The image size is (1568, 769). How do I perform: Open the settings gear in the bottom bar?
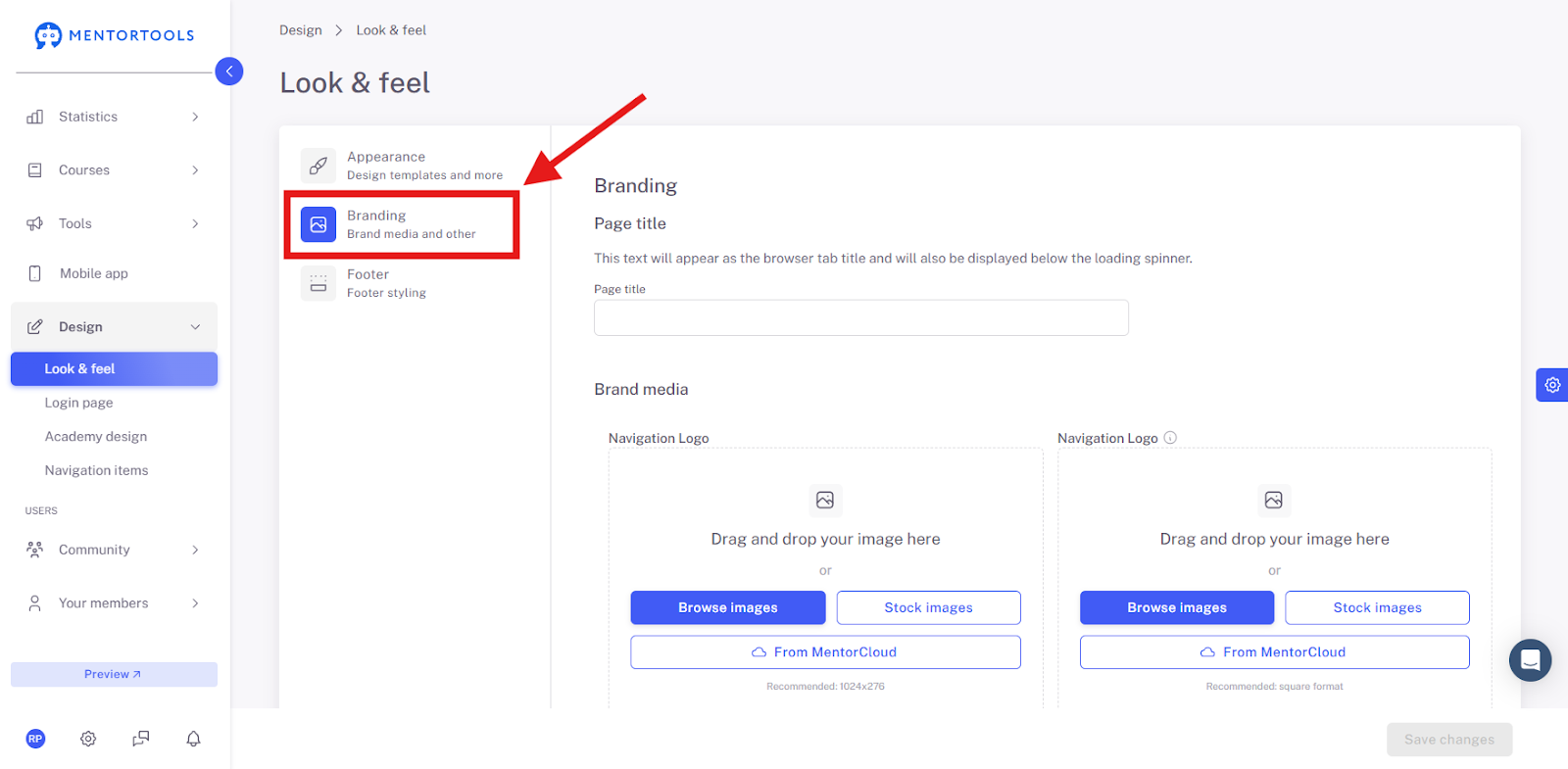point(88,739)
